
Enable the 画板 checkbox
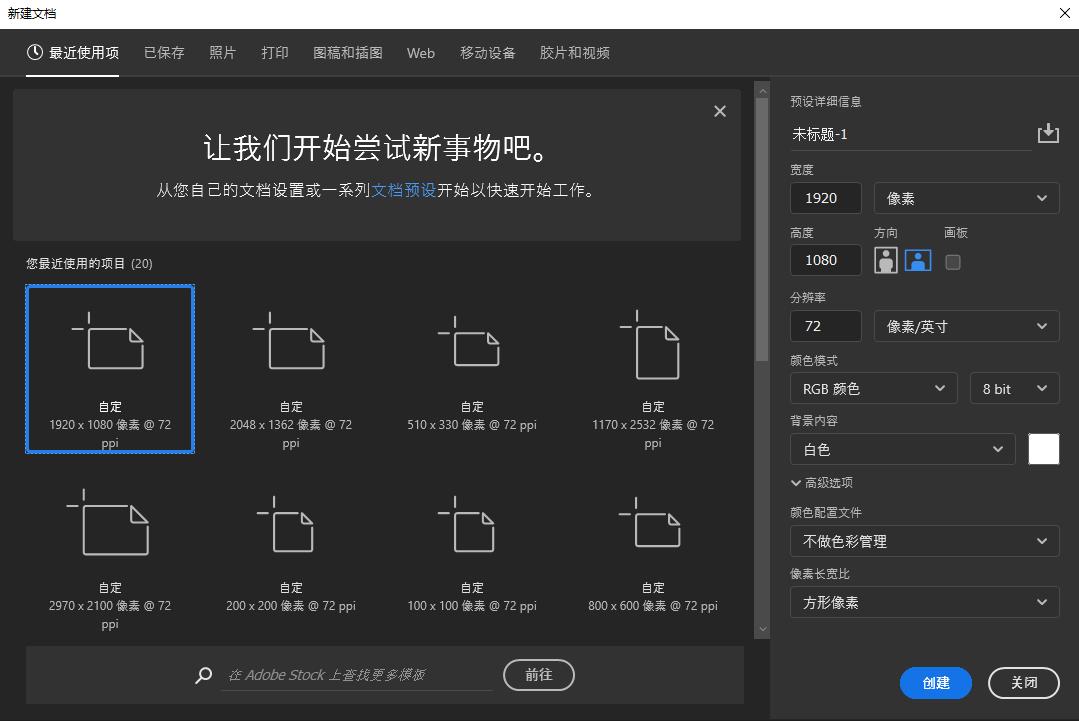[x=952, y=262]
